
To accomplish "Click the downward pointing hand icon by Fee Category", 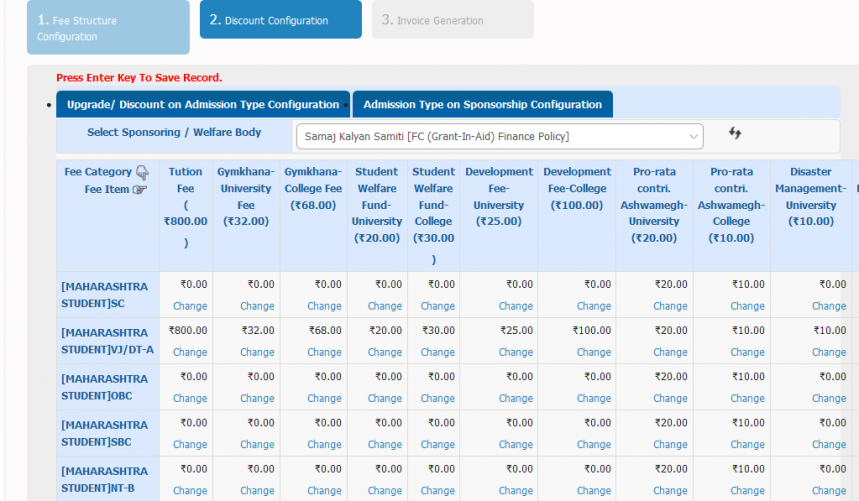I will tap(142, 172).
